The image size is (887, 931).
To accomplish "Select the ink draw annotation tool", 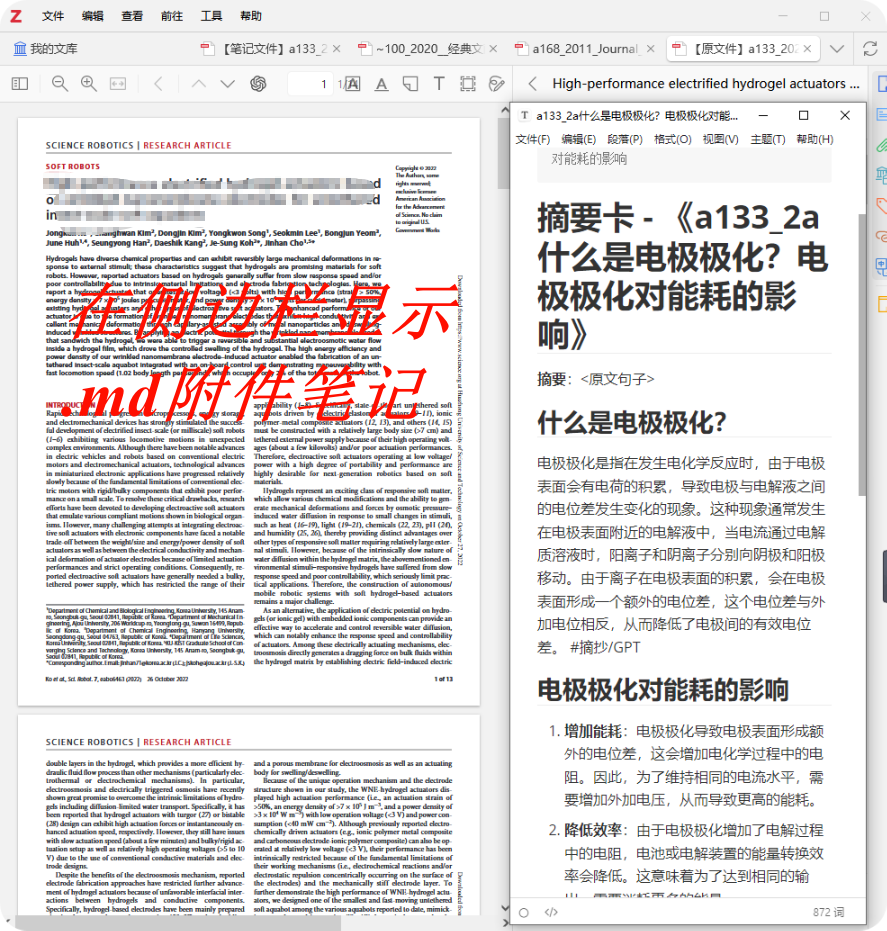I will [x=496, y=84].
